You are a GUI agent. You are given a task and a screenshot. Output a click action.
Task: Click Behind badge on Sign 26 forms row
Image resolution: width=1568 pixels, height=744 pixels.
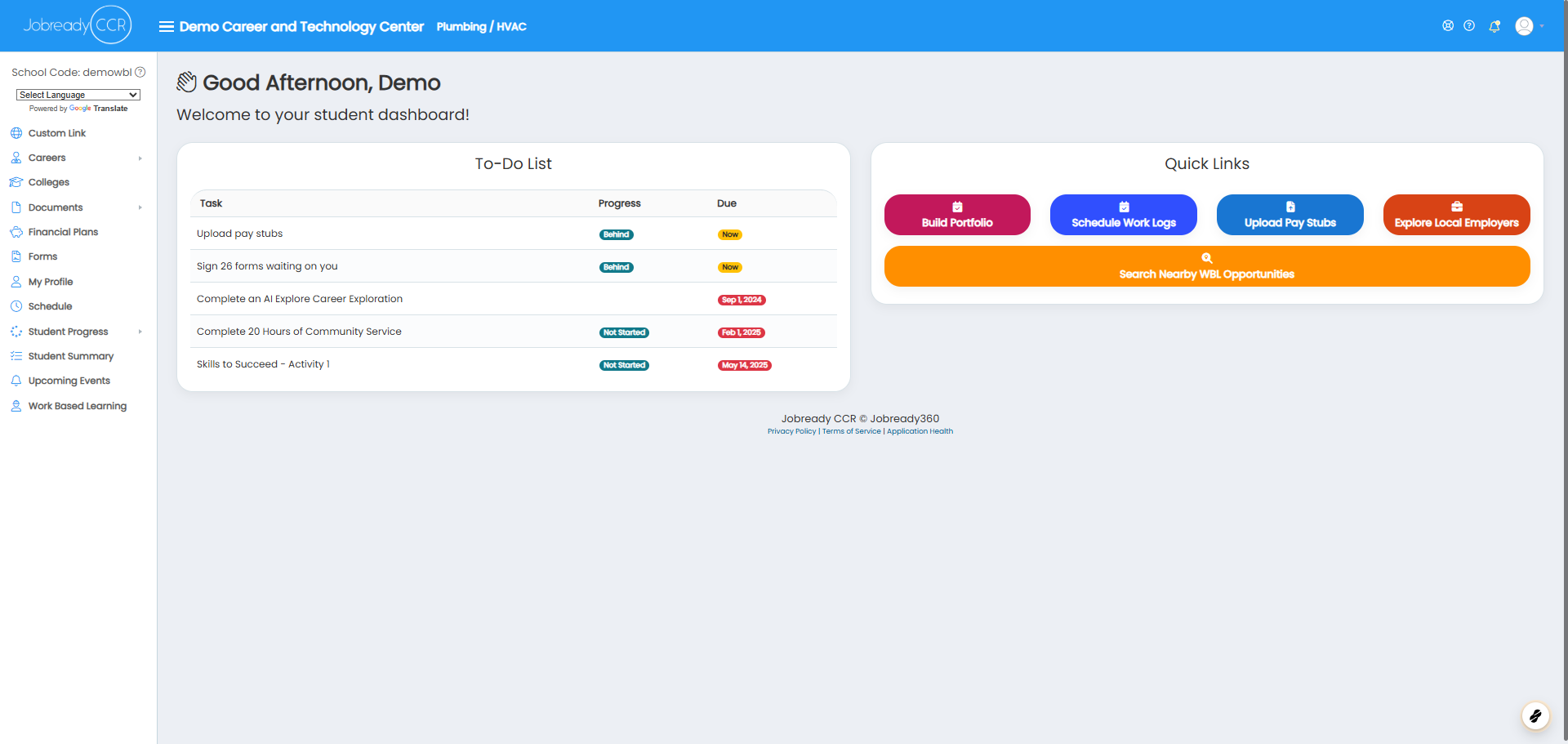(617, 267)
